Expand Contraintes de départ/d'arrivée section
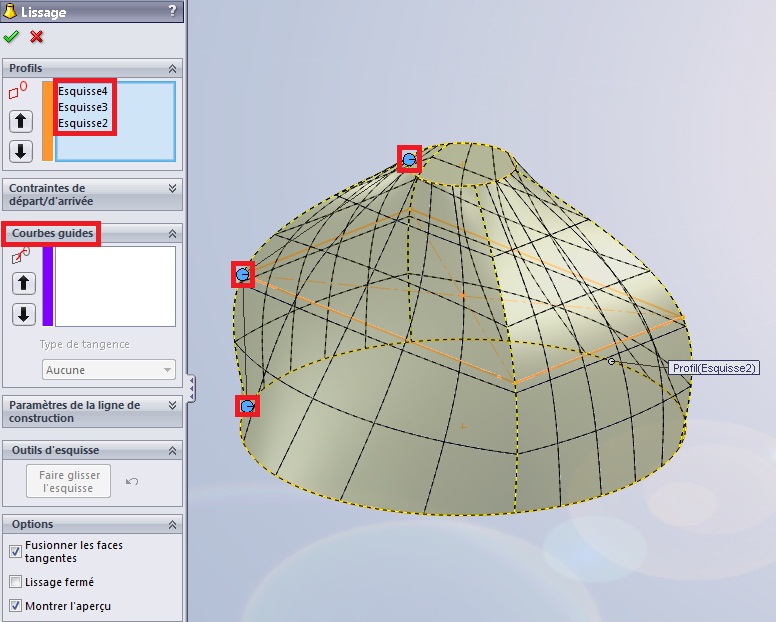776x622 pixels. 172,188
